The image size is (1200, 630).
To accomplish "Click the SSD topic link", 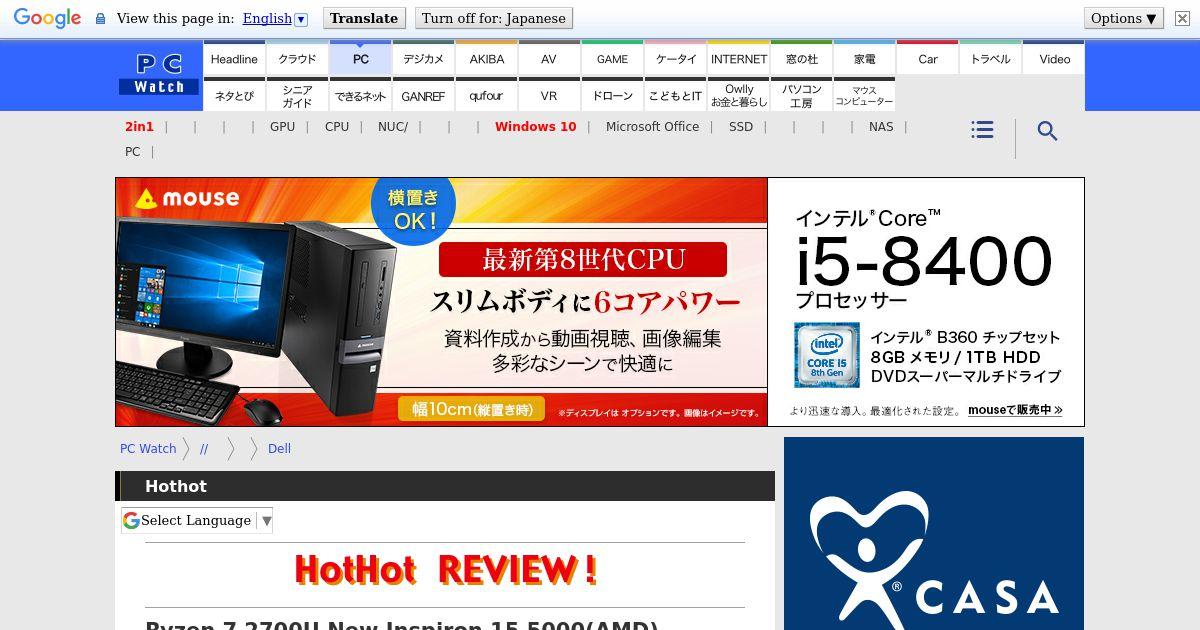I will coord(741,127).
